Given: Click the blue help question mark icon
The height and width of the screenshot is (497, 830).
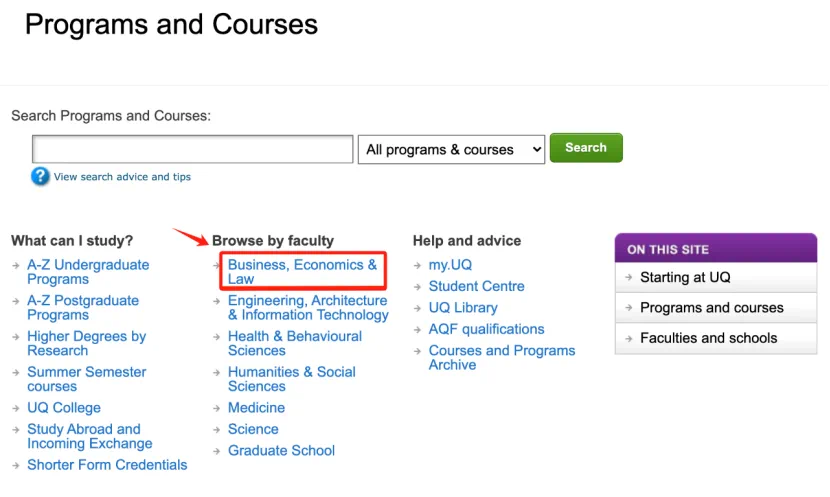Looking at the screenshot, I should tap(40, 177).
